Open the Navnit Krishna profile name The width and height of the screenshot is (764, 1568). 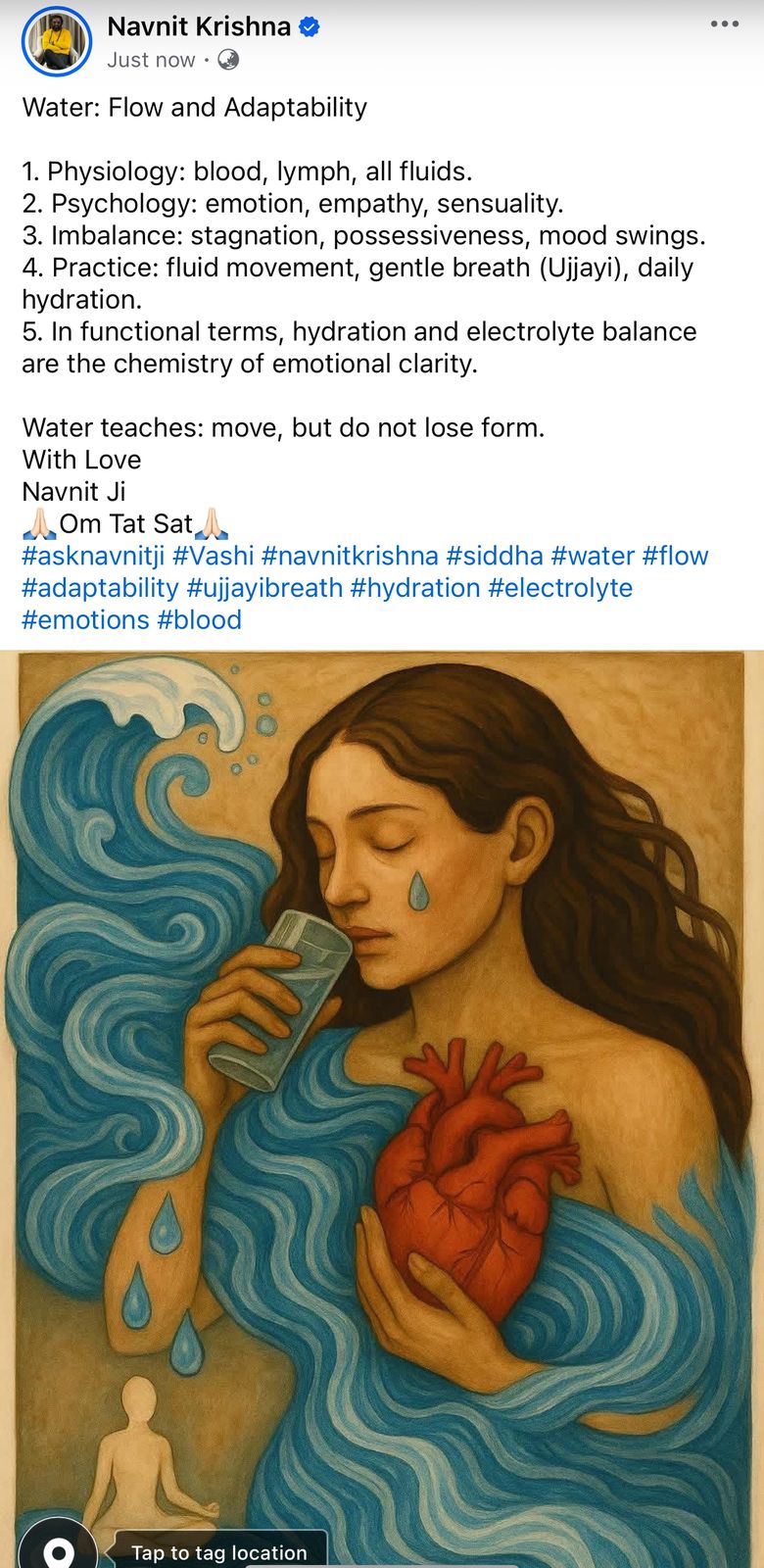tap(199, 27)
